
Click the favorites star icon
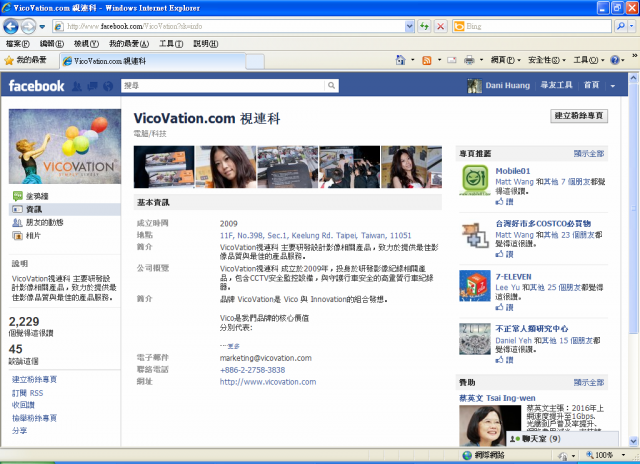click(x=9, y=60)
